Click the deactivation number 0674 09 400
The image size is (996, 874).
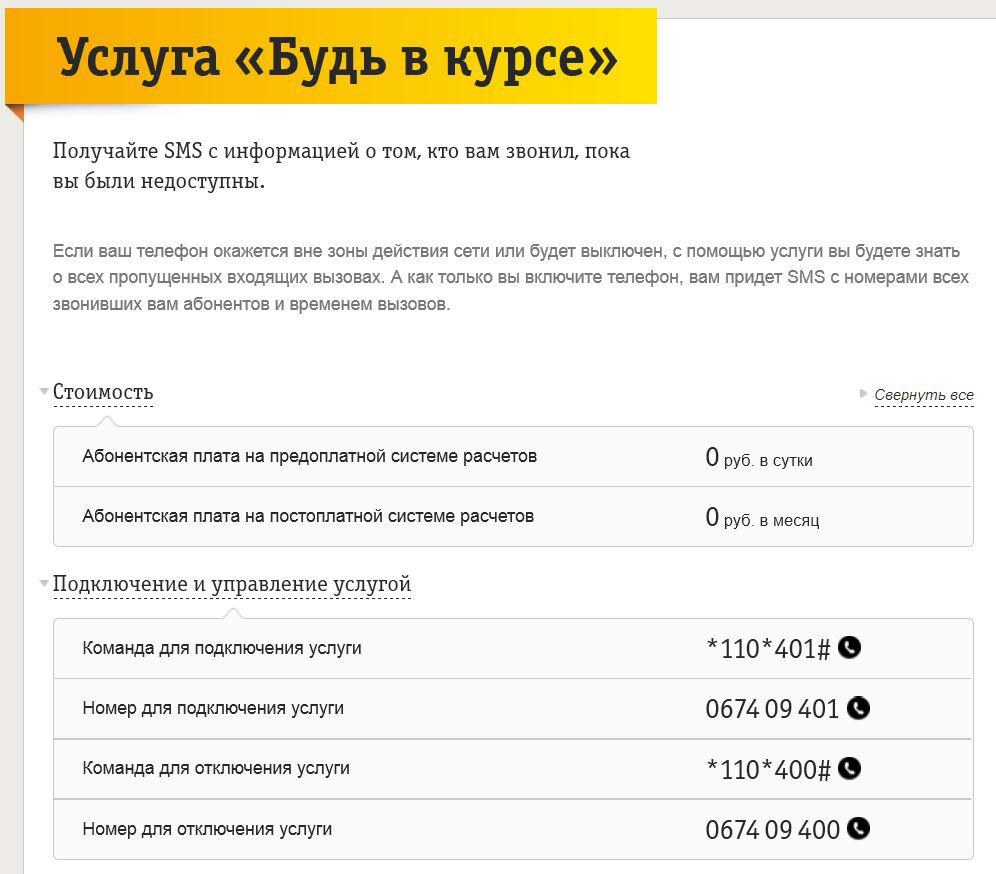(x=772, y=829)
